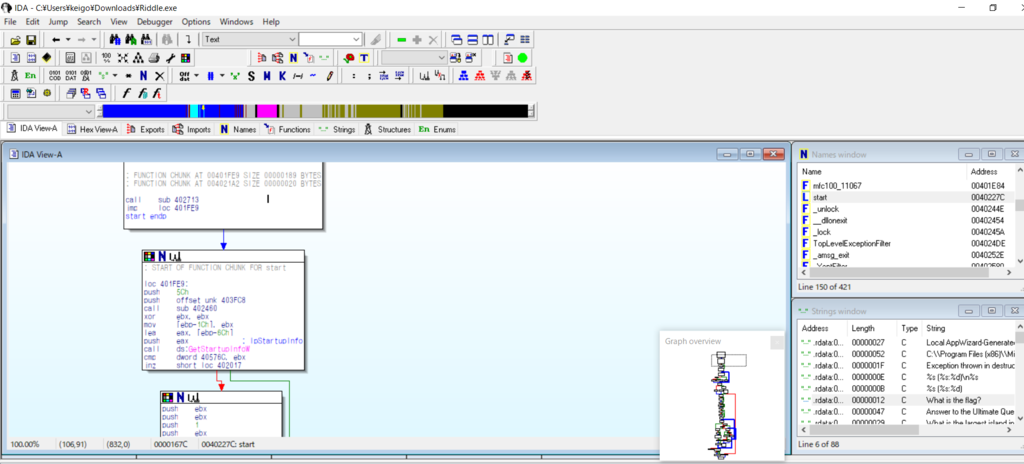Select 'start' row in Names window
1024x464 pixels.
pyautogui.click(x=907, y=197)
